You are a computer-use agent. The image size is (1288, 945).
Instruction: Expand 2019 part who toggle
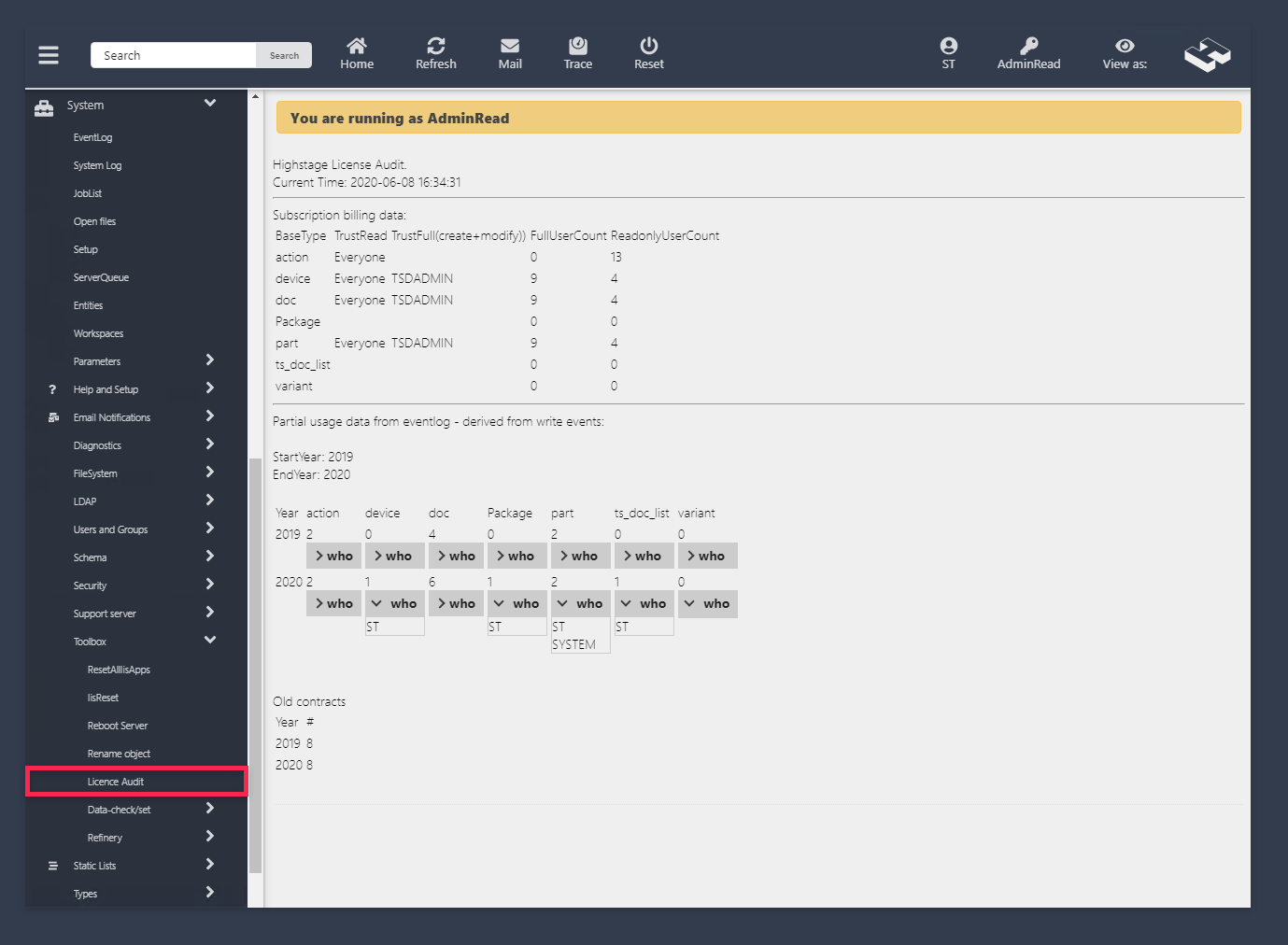pyautogui.click(x=580, y=556)
